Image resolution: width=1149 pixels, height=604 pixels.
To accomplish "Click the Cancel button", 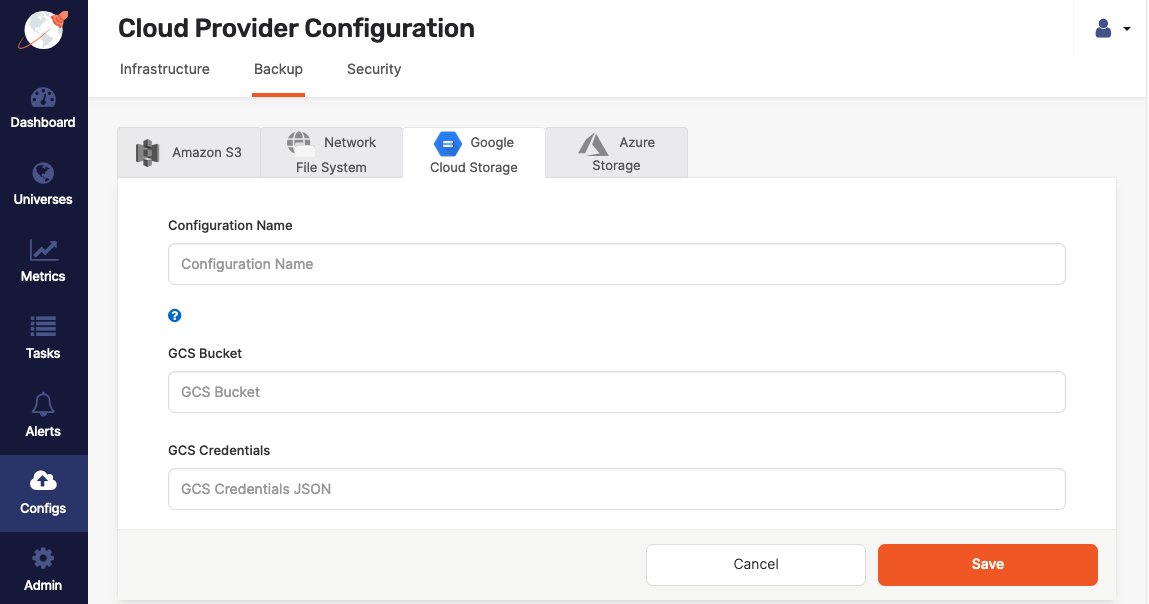I will [x=755, y=564].
